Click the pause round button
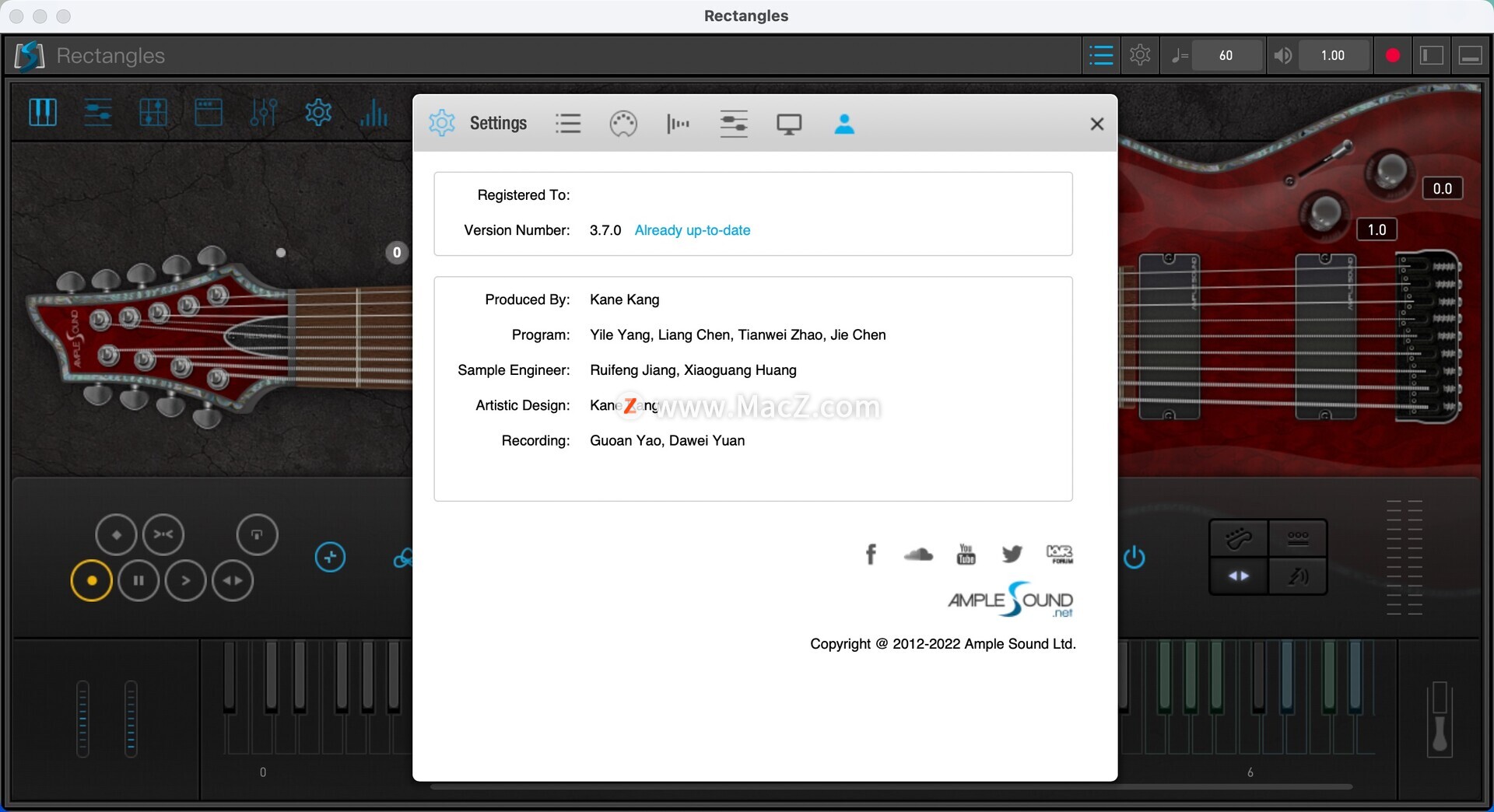Image resolution: width=1494 pixels, height=812 pixels. [x=139, y=581]
